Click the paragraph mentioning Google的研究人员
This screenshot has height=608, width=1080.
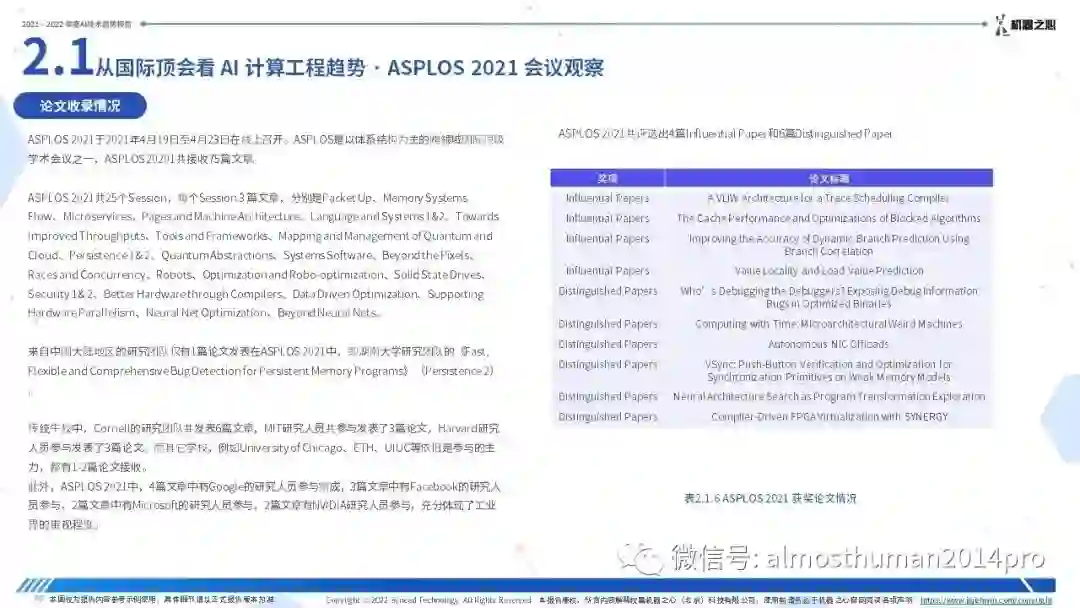(263, 505)
